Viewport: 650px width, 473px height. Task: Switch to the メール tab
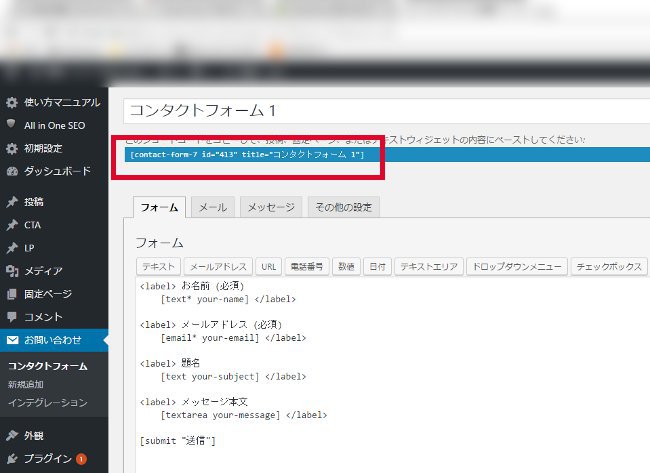pos(211,207)
